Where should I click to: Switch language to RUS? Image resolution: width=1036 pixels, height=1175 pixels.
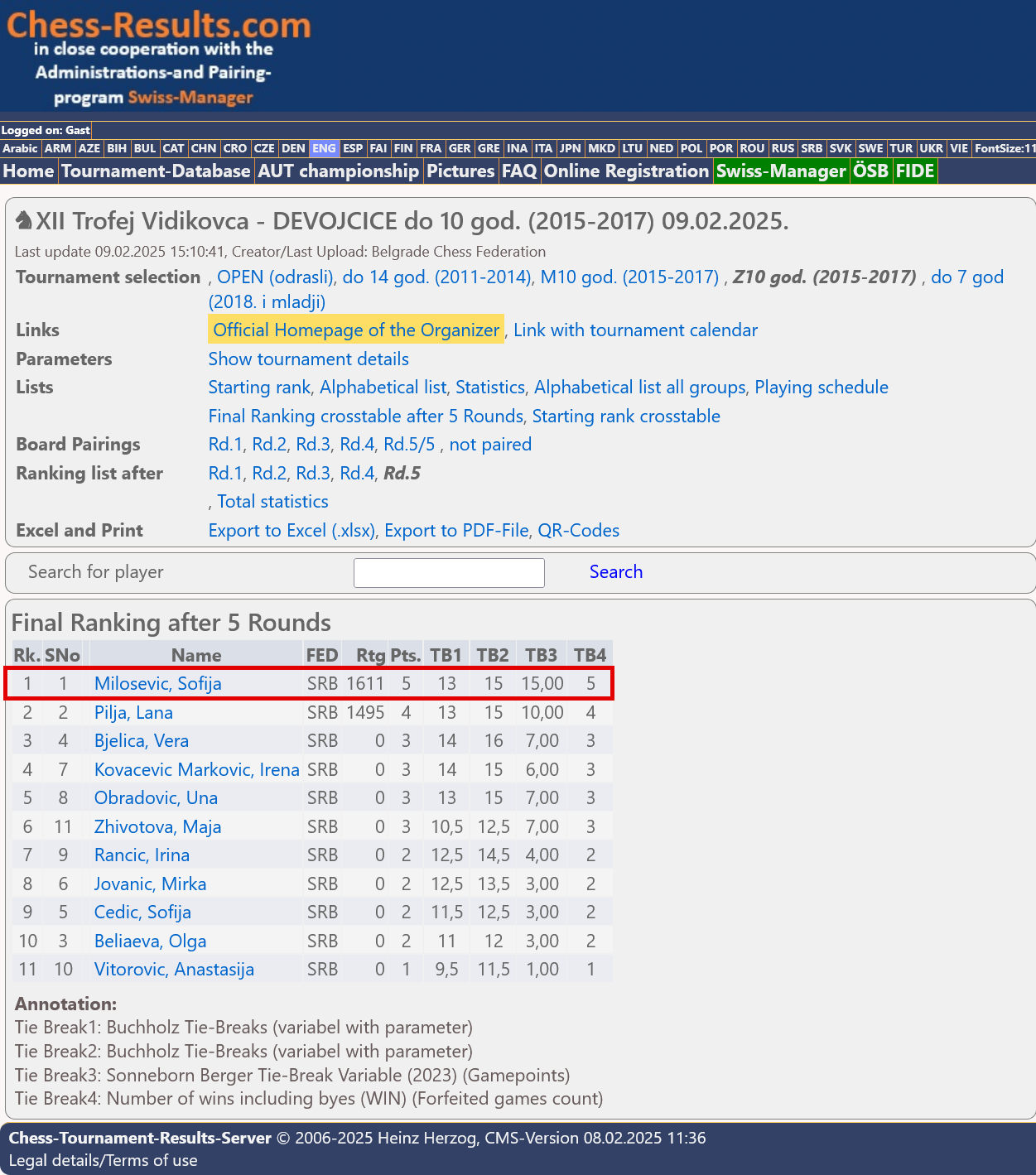(x=783, y=149)
